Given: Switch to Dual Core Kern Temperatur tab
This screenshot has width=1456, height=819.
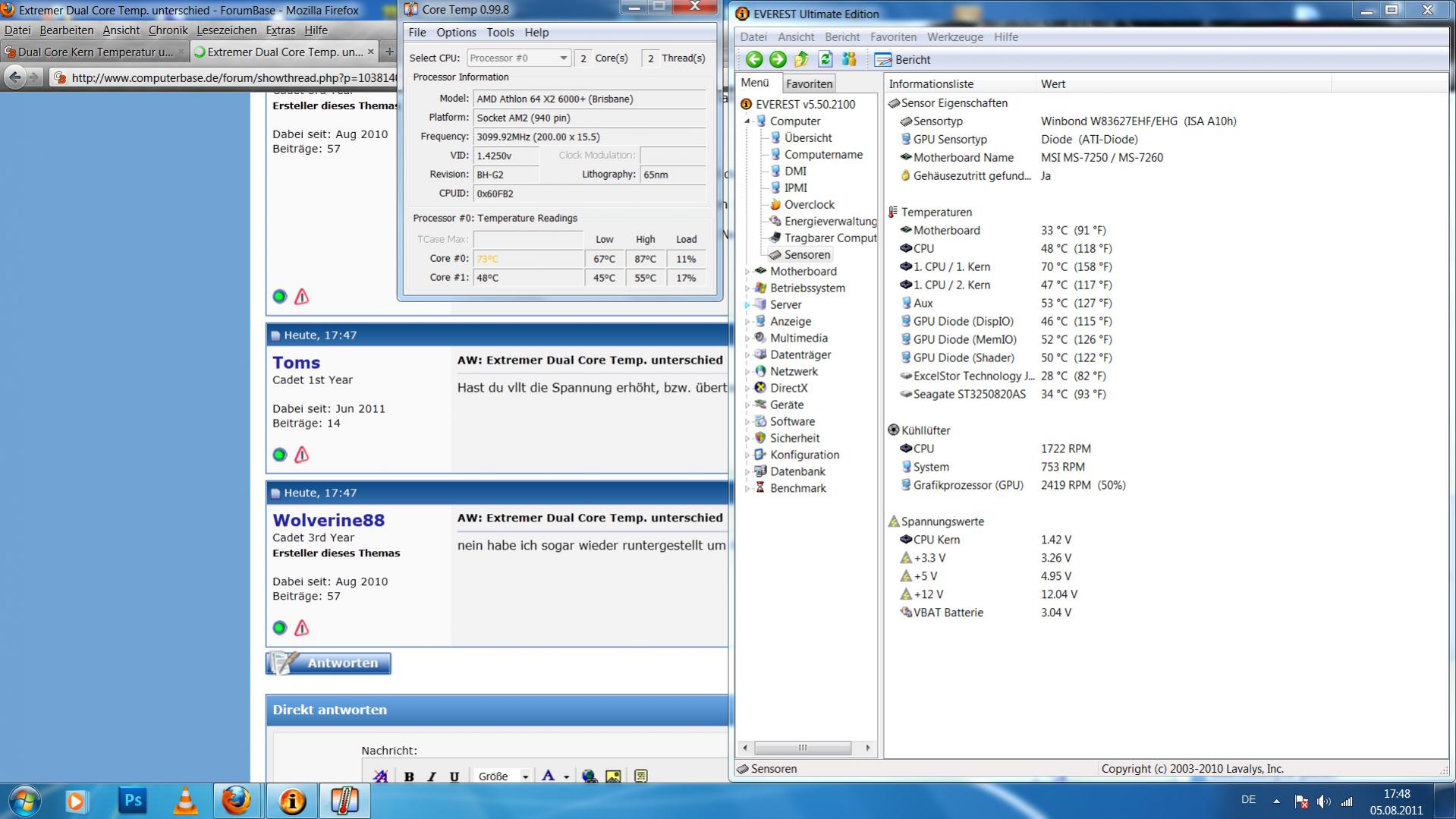Looking at the screenshot, I should tap(94, 52).
